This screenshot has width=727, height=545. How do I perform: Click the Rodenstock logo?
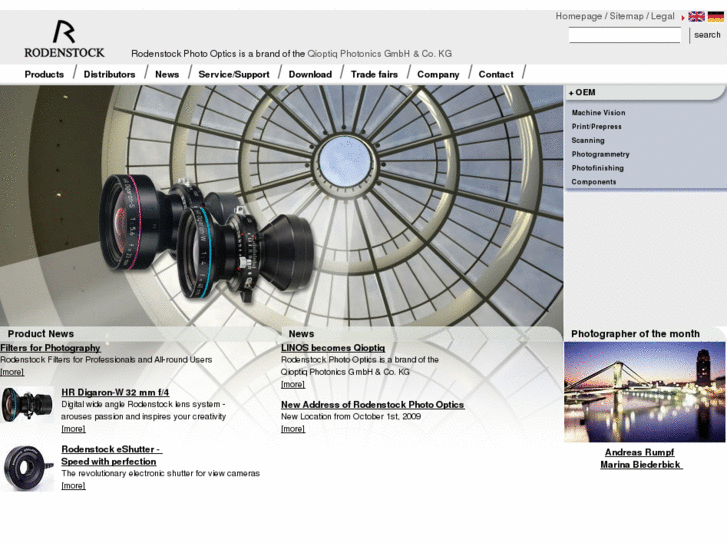coord(64,39)
